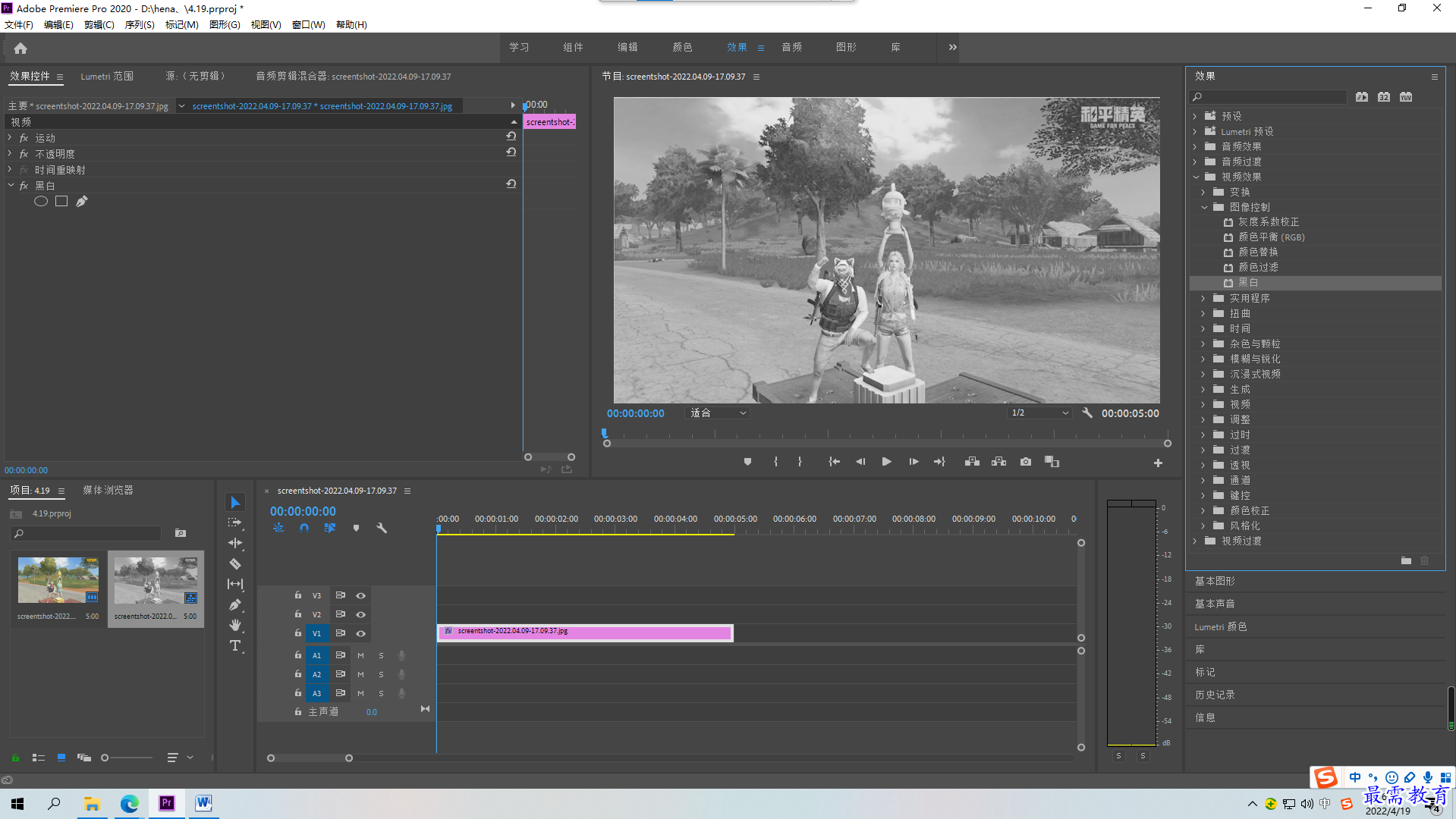Mute audio track A1
Image resolution: width=1456 pixels, height=819 pixels.
click(360, 655)
